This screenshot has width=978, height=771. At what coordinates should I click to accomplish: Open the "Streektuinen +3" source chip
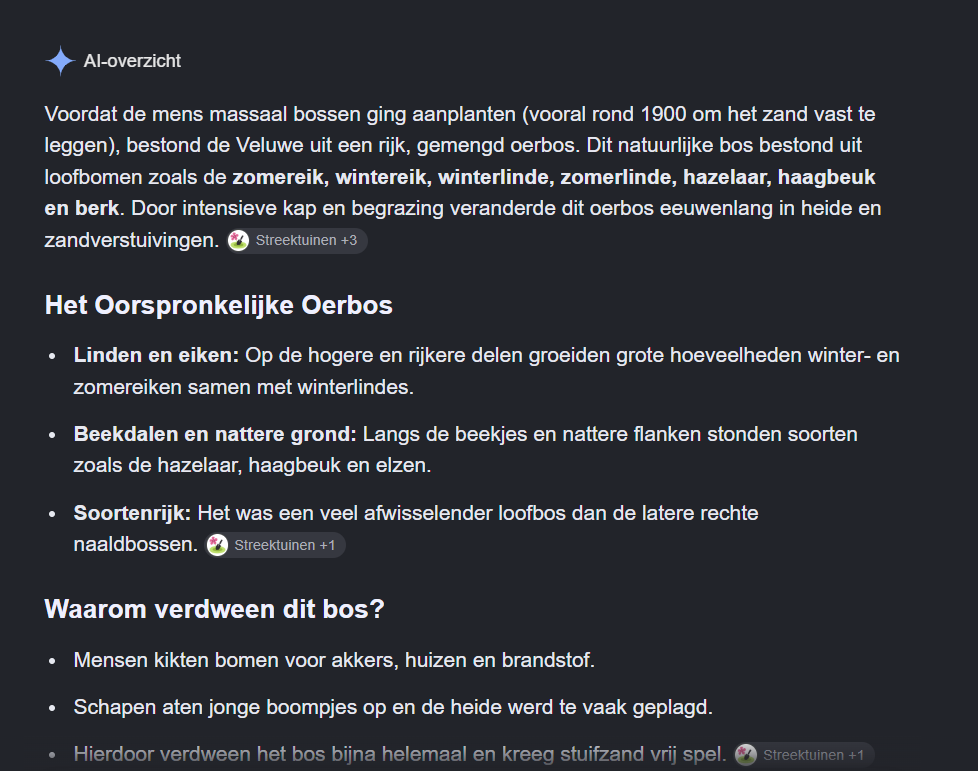pyautogui.click(x=297, y=240)
